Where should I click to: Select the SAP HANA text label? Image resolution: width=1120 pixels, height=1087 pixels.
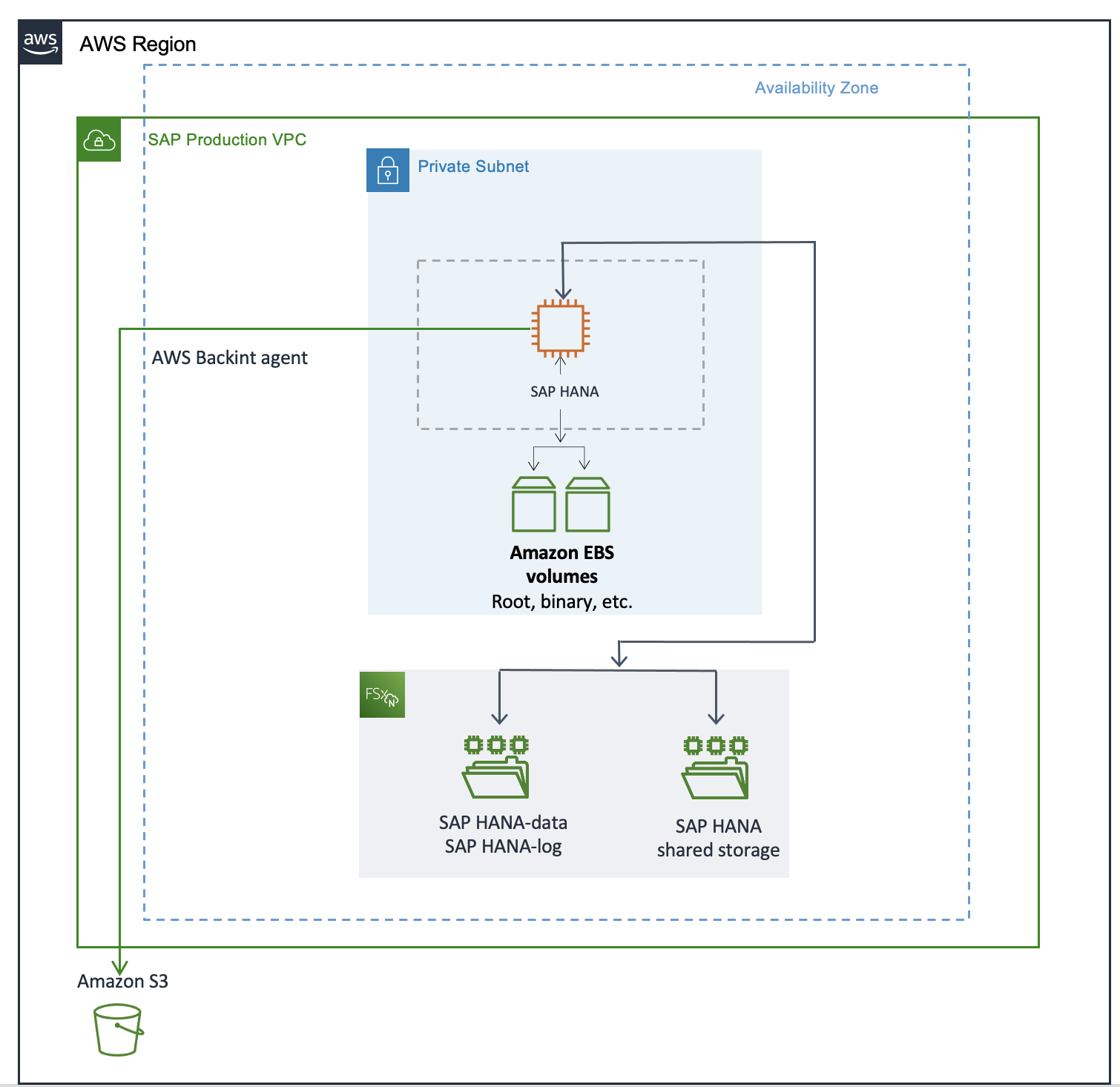point(564,391)
